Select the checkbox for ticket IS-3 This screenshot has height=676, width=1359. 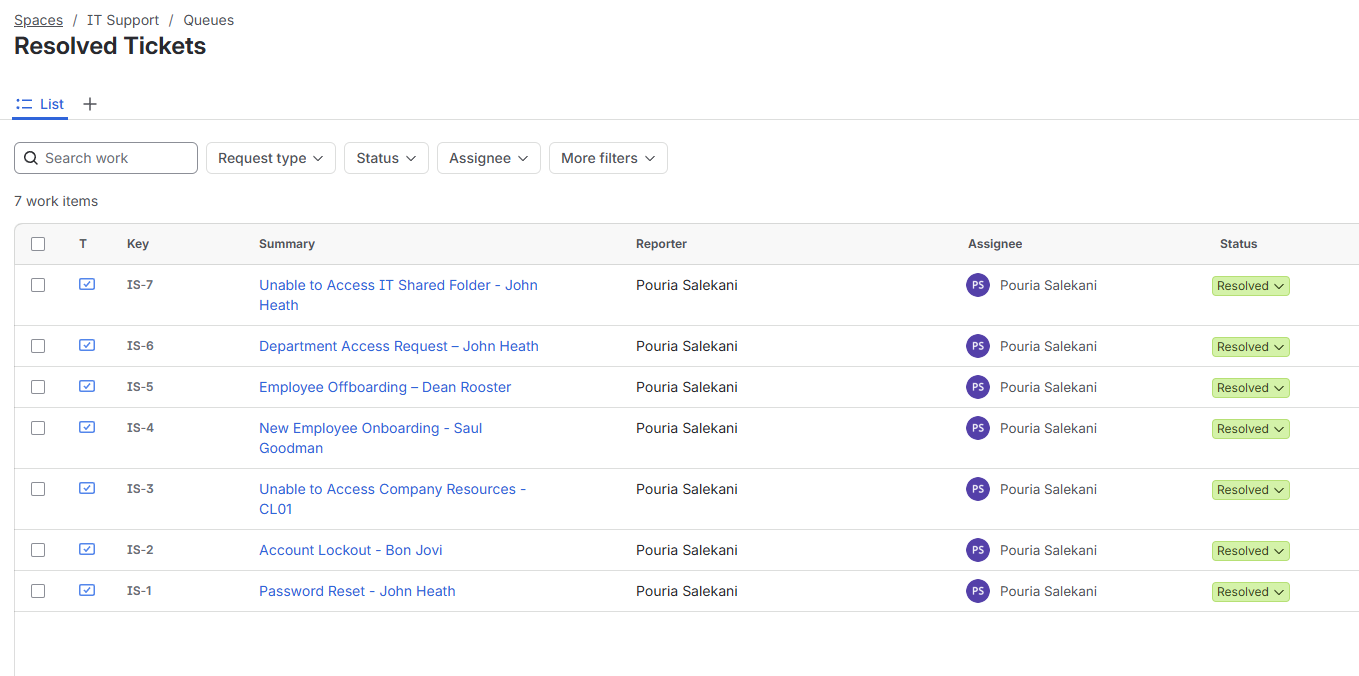38,489
